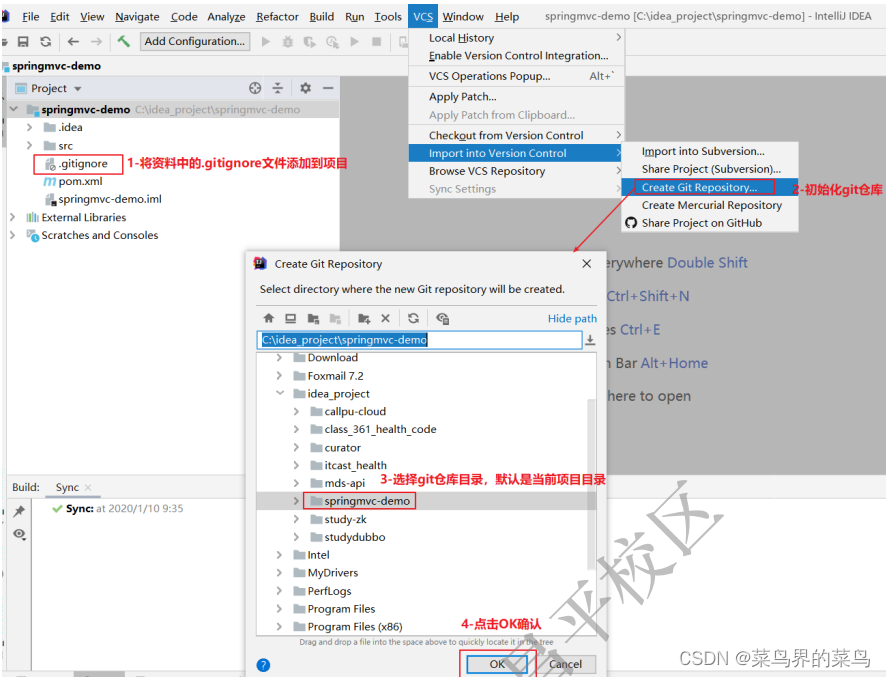Expand Scratches and Consoles node

click(x=12, y=235)
